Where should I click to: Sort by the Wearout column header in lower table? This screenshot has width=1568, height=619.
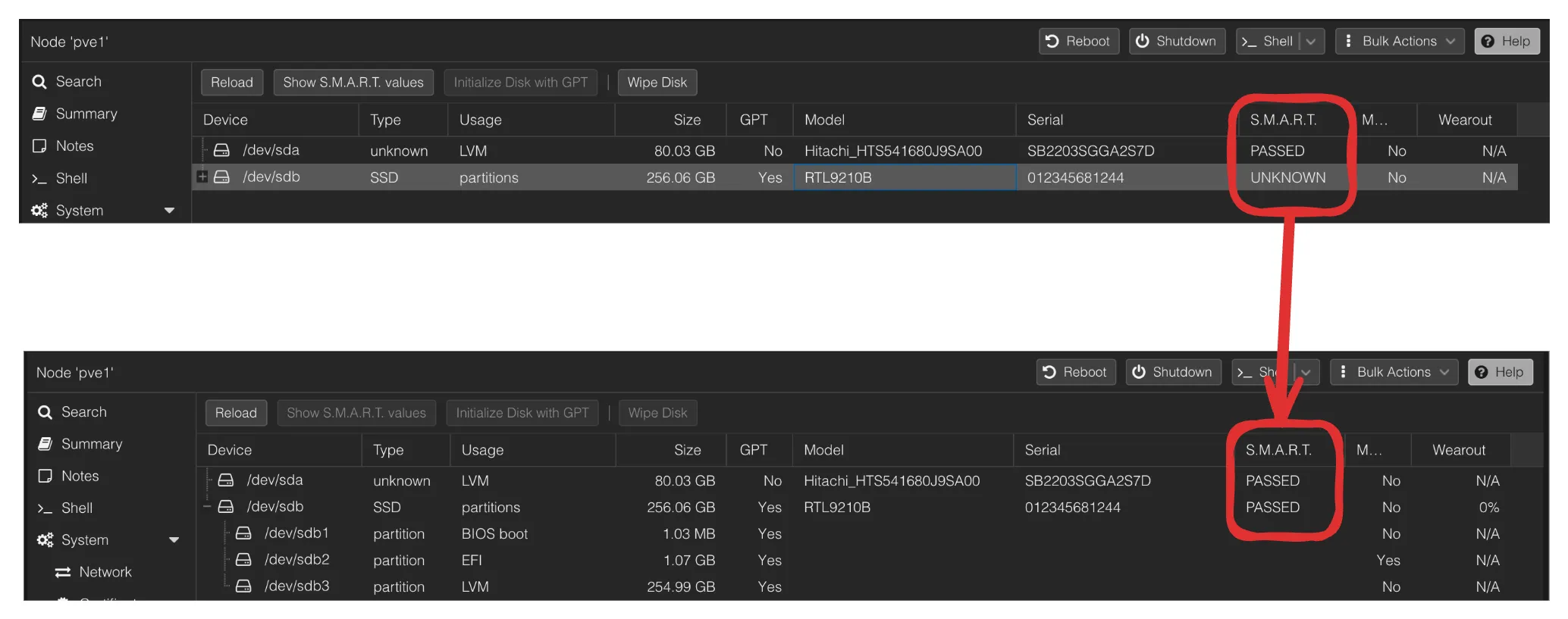pyautogui.click(x=1459, y=450)
